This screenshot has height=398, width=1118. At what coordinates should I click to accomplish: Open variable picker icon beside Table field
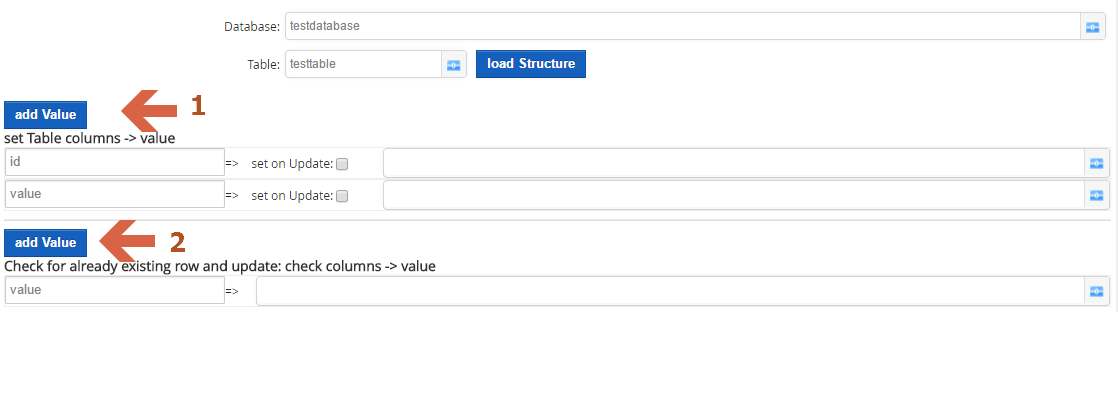pyautogui.click(x=453, y=64)
